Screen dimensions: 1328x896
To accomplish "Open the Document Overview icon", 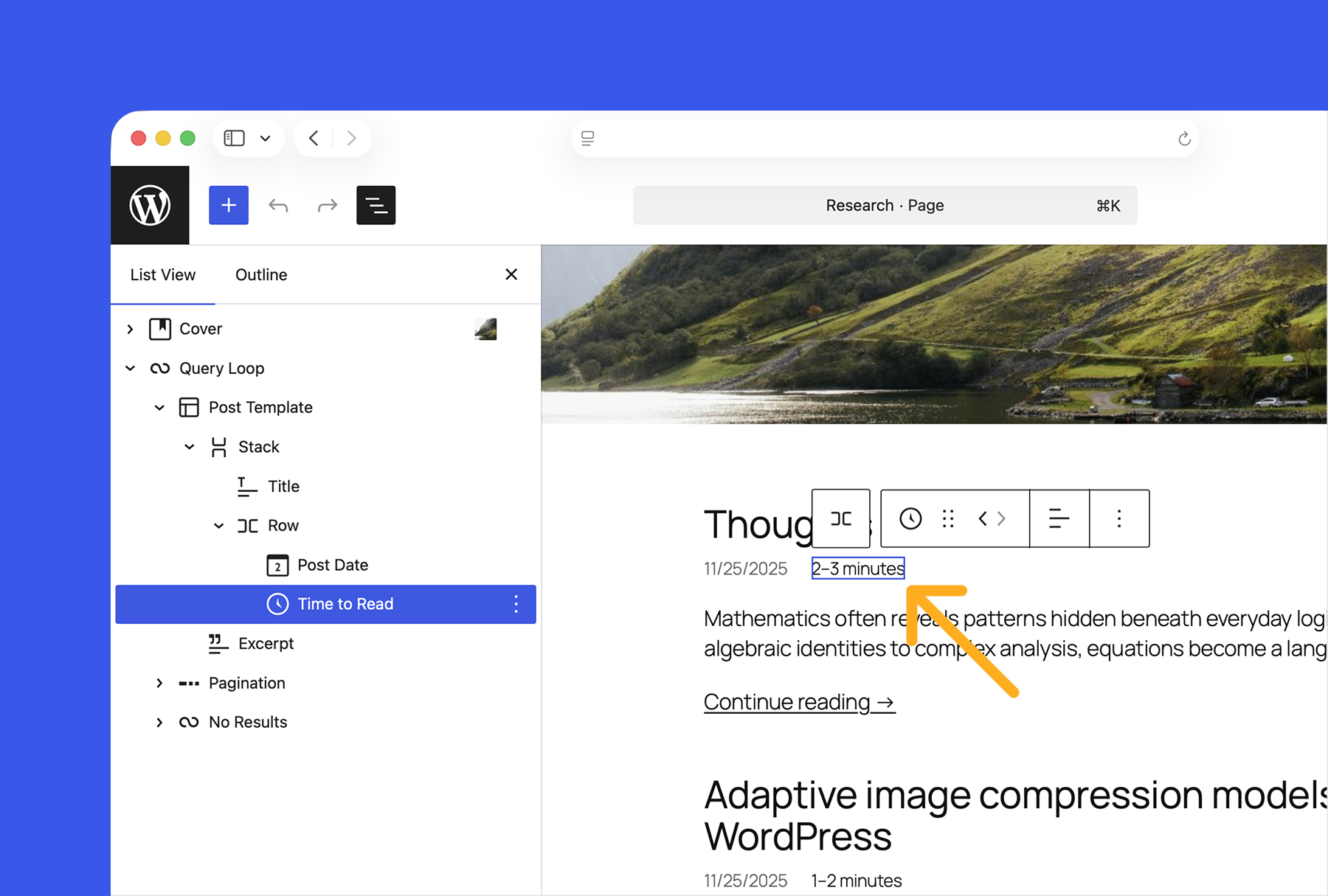I will tap(376, 205).
